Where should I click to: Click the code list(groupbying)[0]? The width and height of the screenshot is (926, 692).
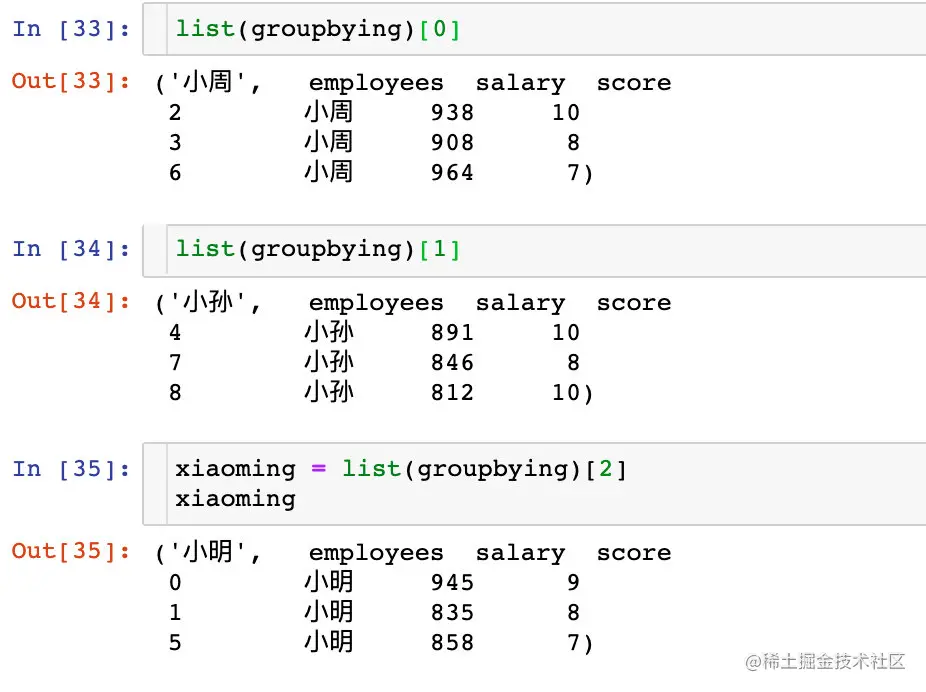318,29
